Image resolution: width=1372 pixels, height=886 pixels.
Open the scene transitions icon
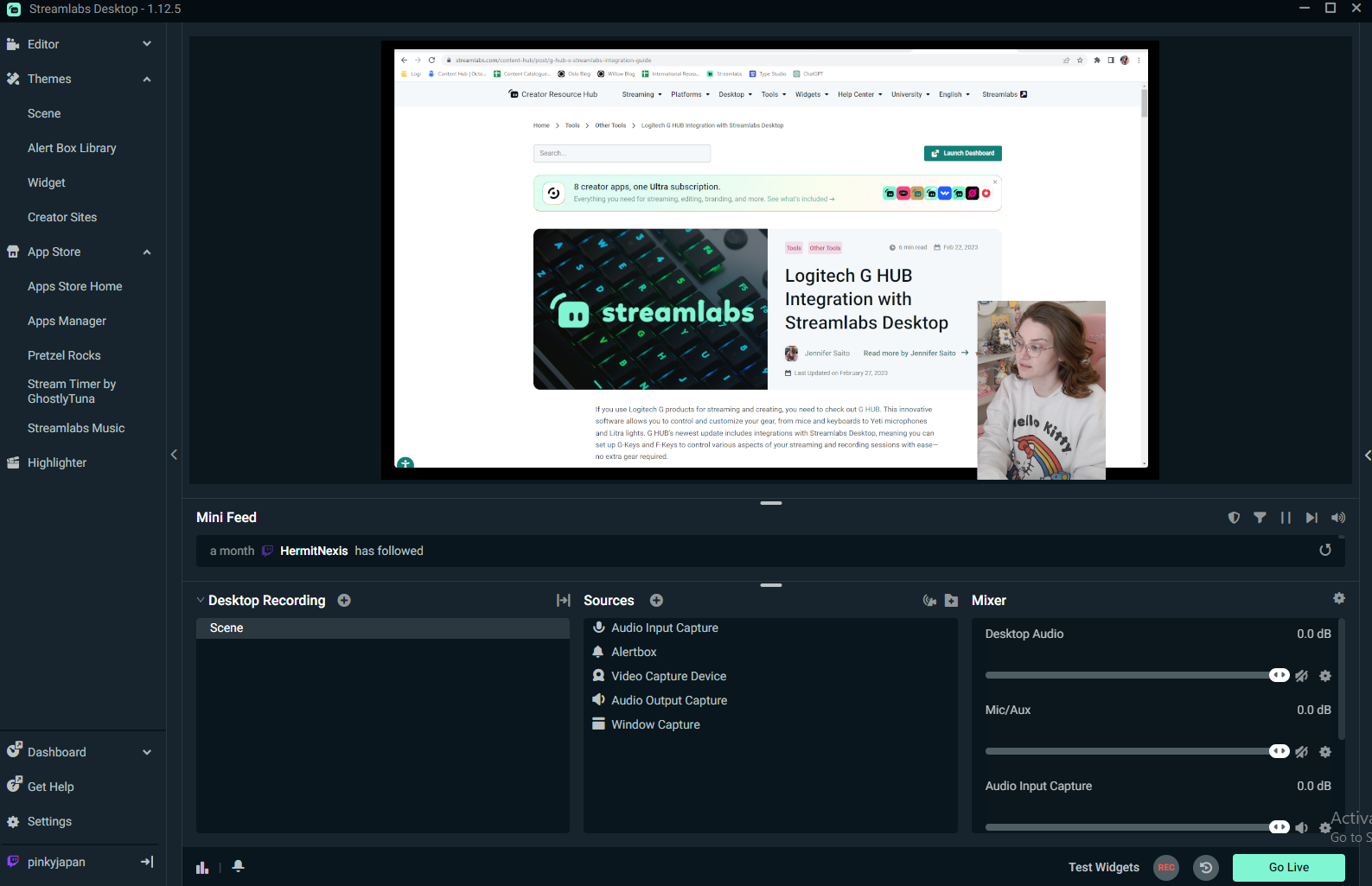point(564,601)
